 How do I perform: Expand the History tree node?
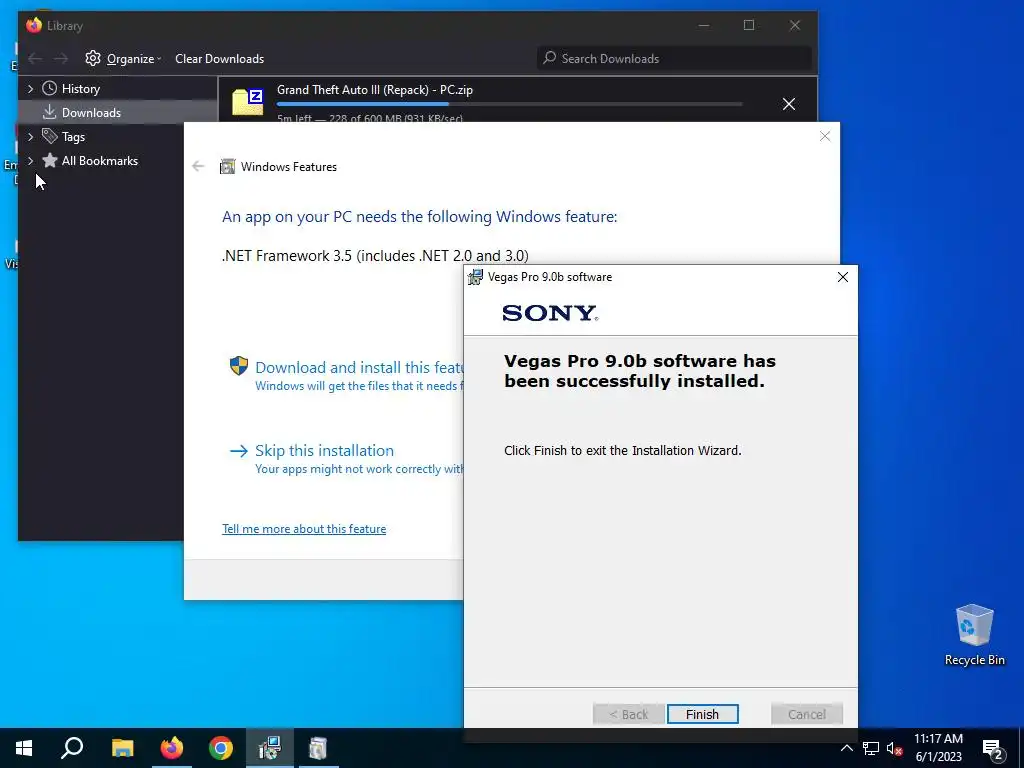tap(30, 88)
